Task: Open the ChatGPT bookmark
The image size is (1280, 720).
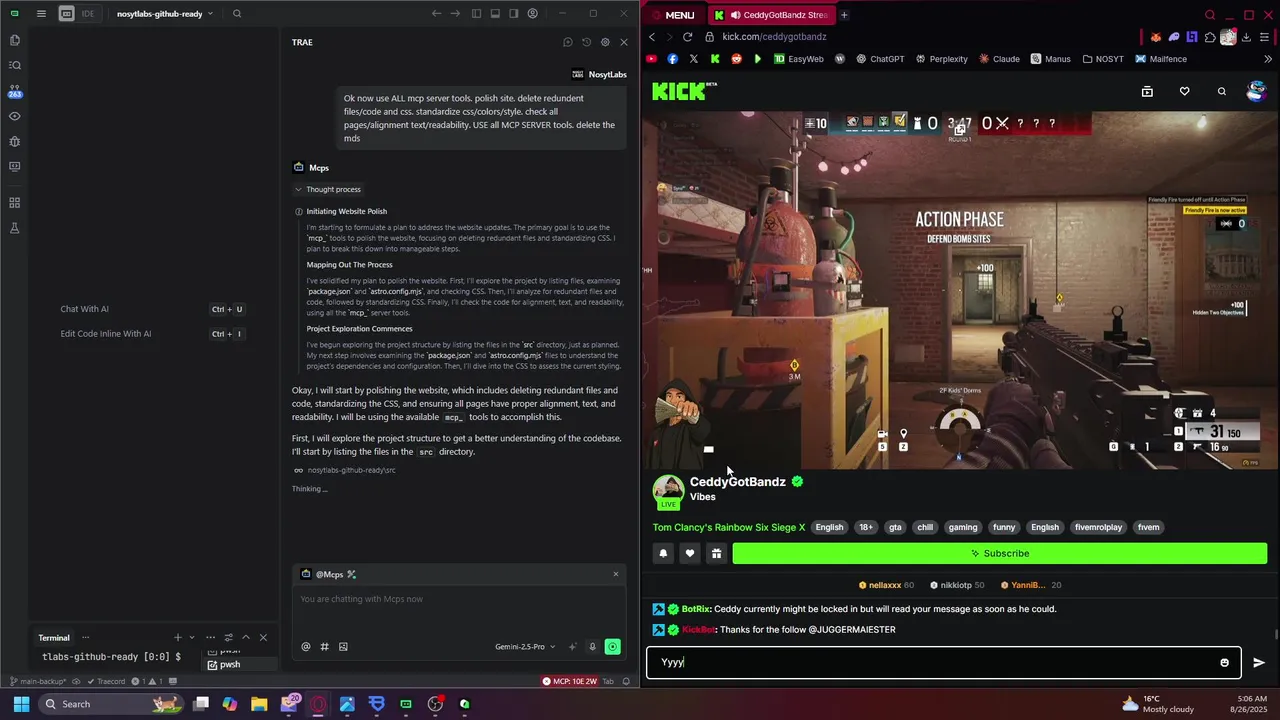Action: coord(879,59)
